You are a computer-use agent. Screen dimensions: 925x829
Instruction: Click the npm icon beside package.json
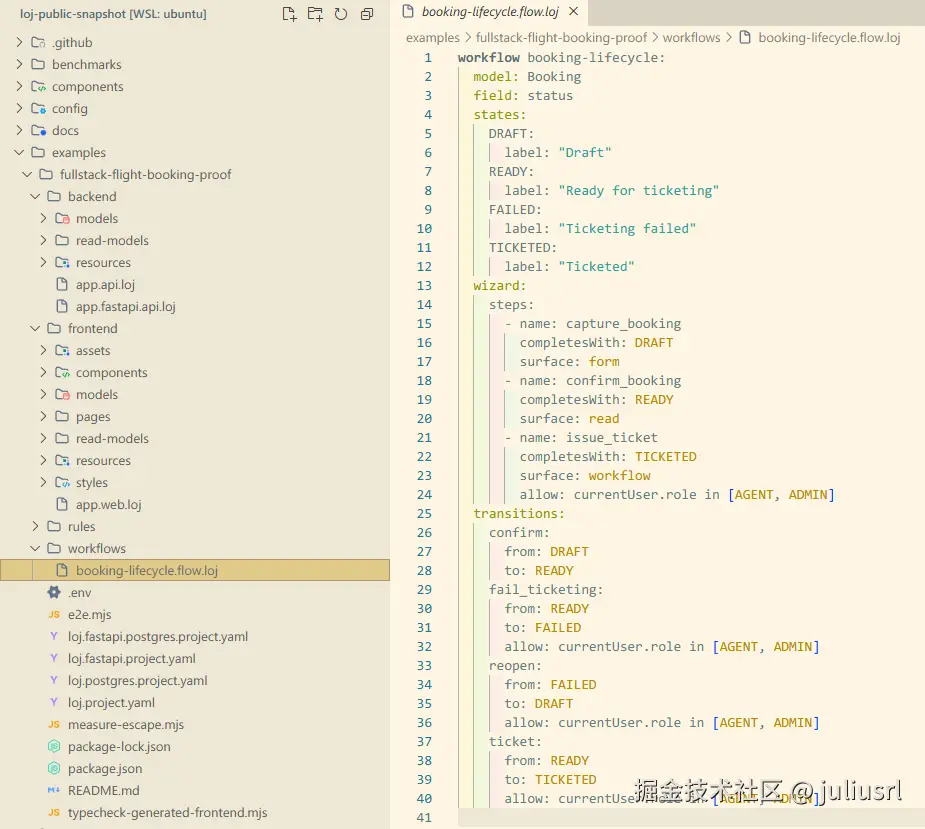[54, 768]
